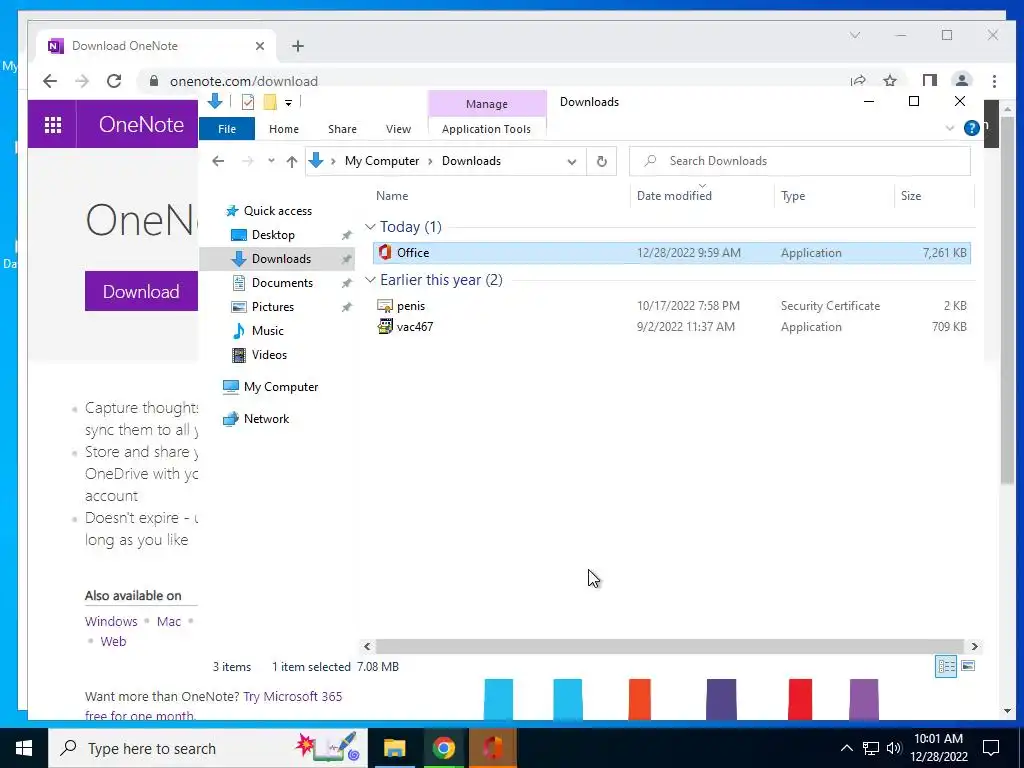Open Desktop in navigation pane

273,235
